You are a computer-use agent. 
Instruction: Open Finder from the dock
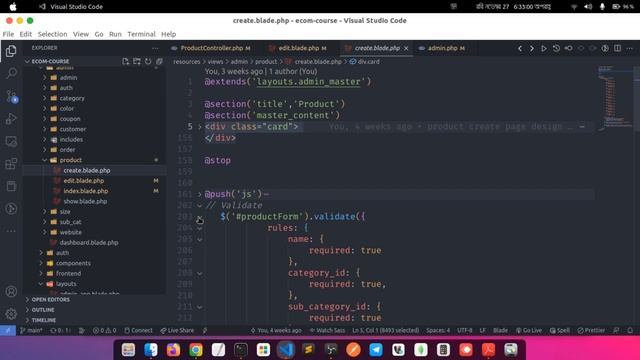coord(151,350)
